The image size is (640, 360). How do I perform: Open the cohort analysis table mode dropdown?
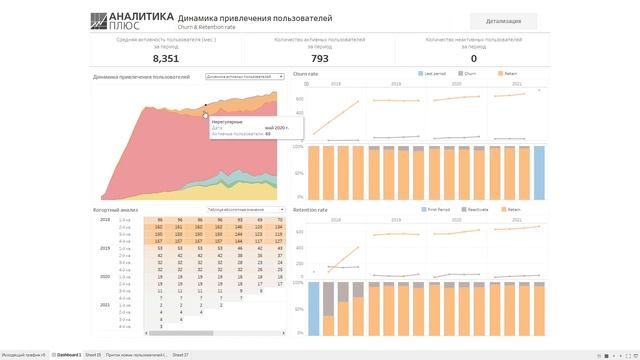[x=245, y=210]
